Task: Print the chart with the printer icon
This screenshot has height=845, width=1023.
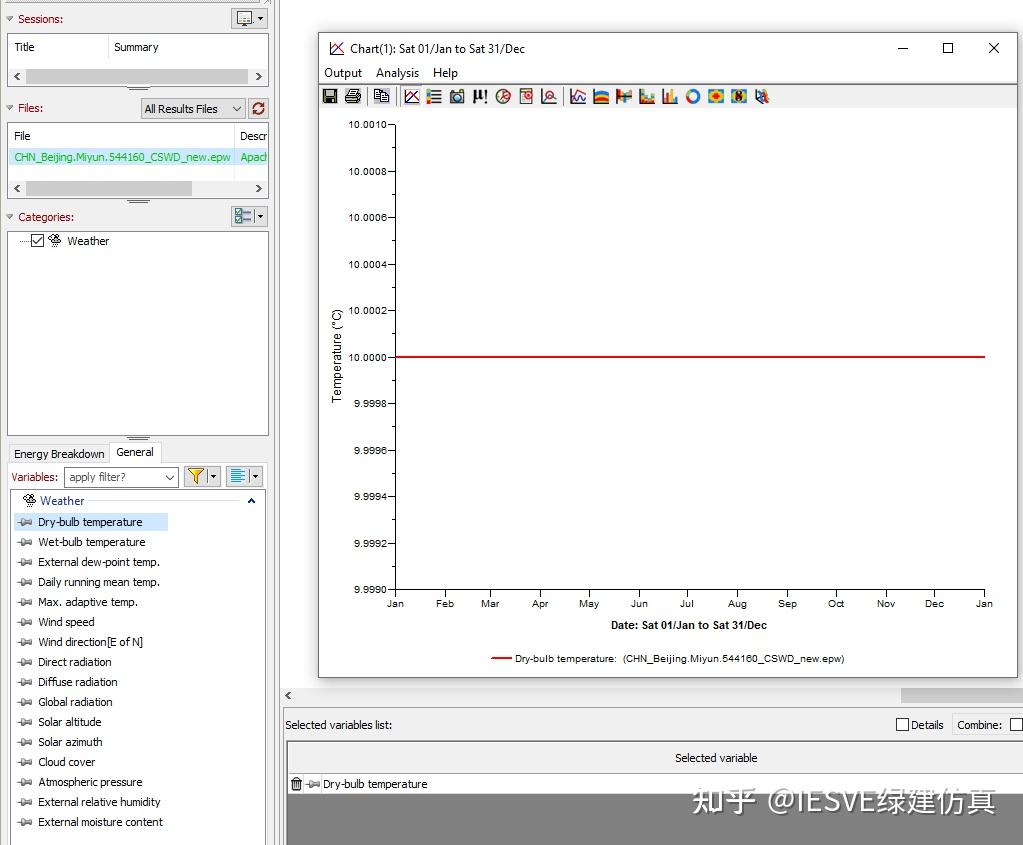Action: point(353,97)
